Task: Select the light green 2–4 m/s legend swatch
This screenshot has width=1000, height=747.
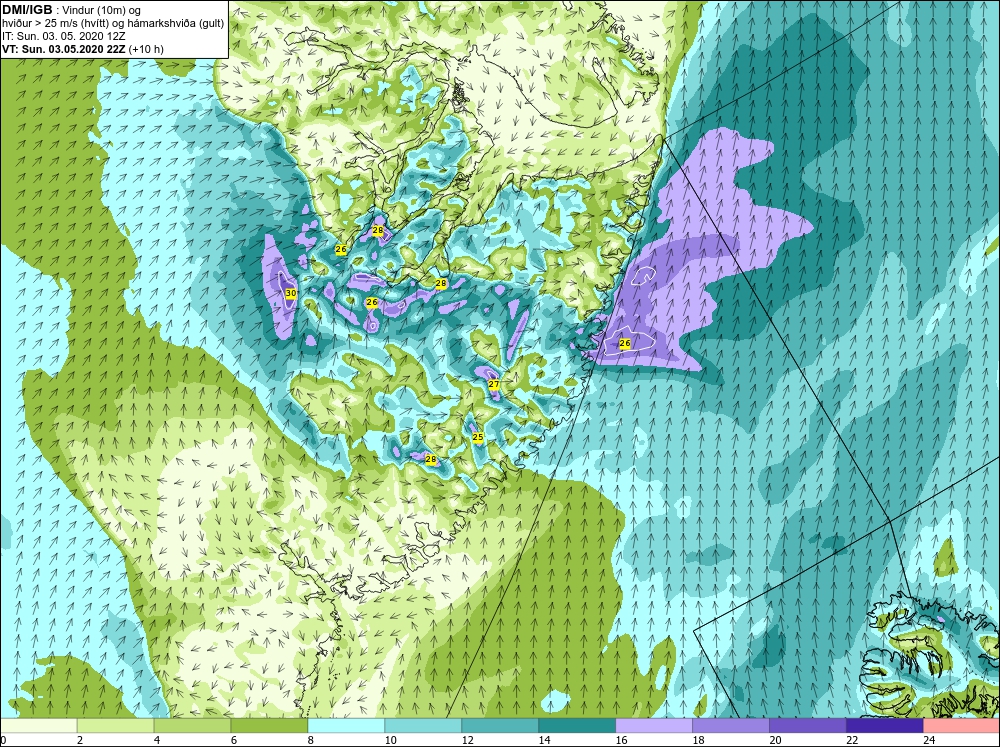Action: [115, 725]
